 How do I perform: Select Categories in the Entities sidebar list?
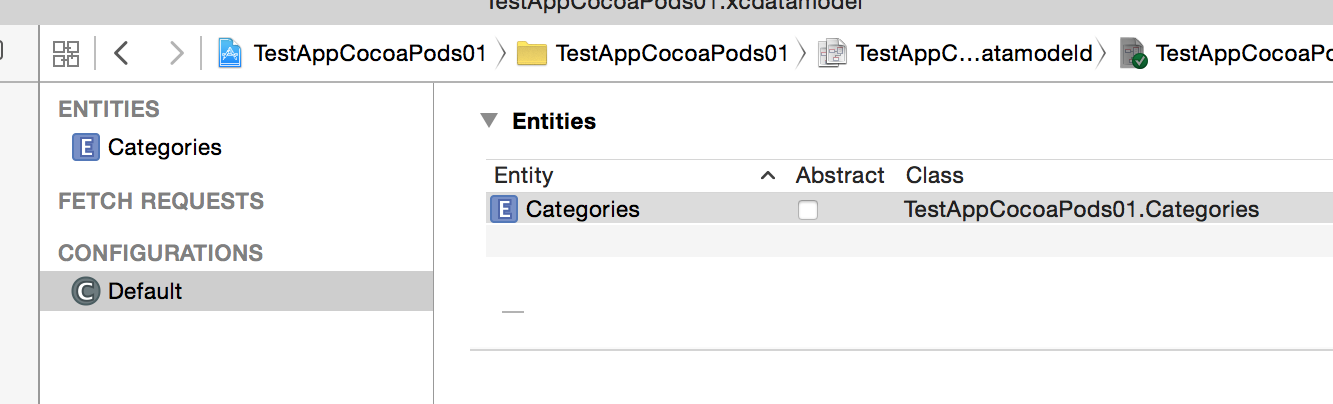(164, 147)
